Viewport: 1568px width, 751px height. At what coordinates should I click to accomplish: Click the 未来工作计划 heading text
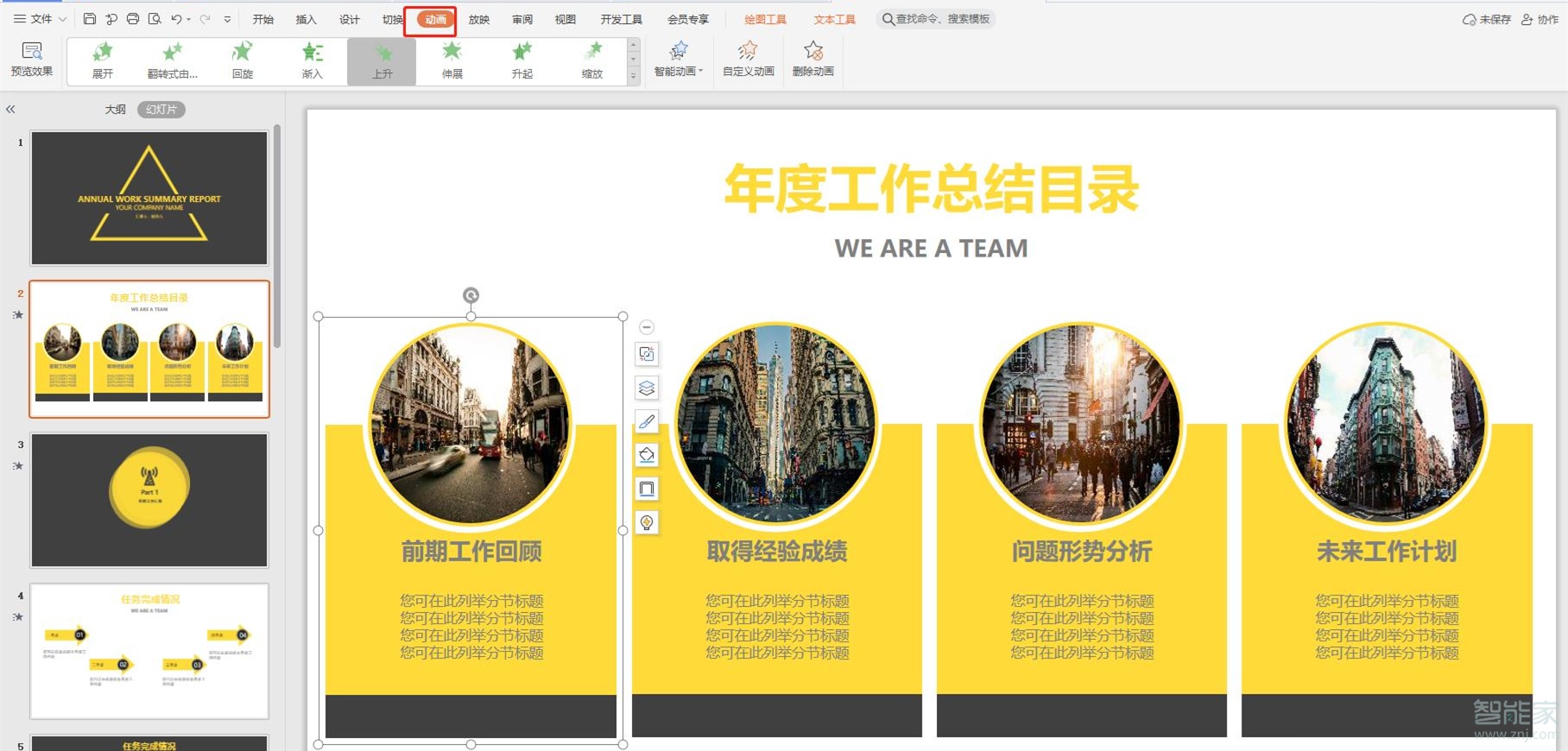(x=1387, y=552)
